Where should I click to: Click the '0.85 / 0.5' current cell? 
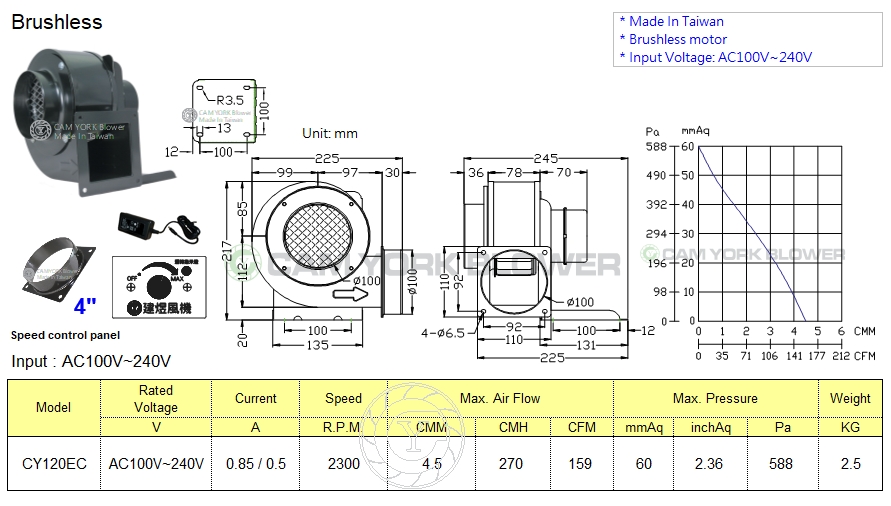256,464
